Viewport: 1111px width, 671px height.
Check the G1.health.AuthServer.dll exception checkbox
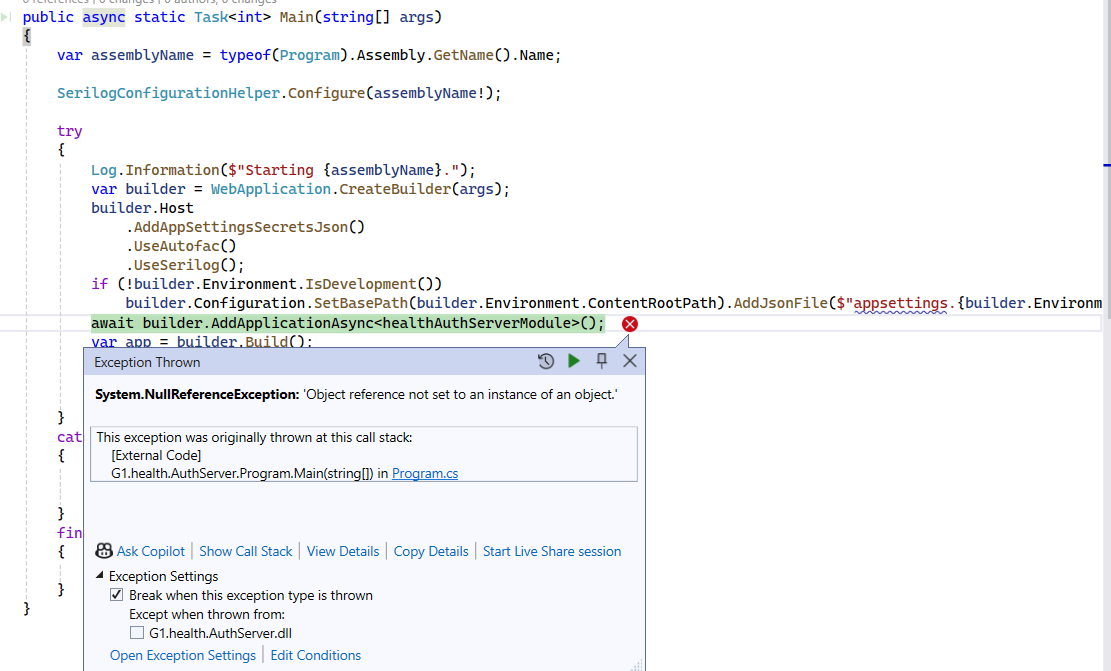click(x=137, y=633)
